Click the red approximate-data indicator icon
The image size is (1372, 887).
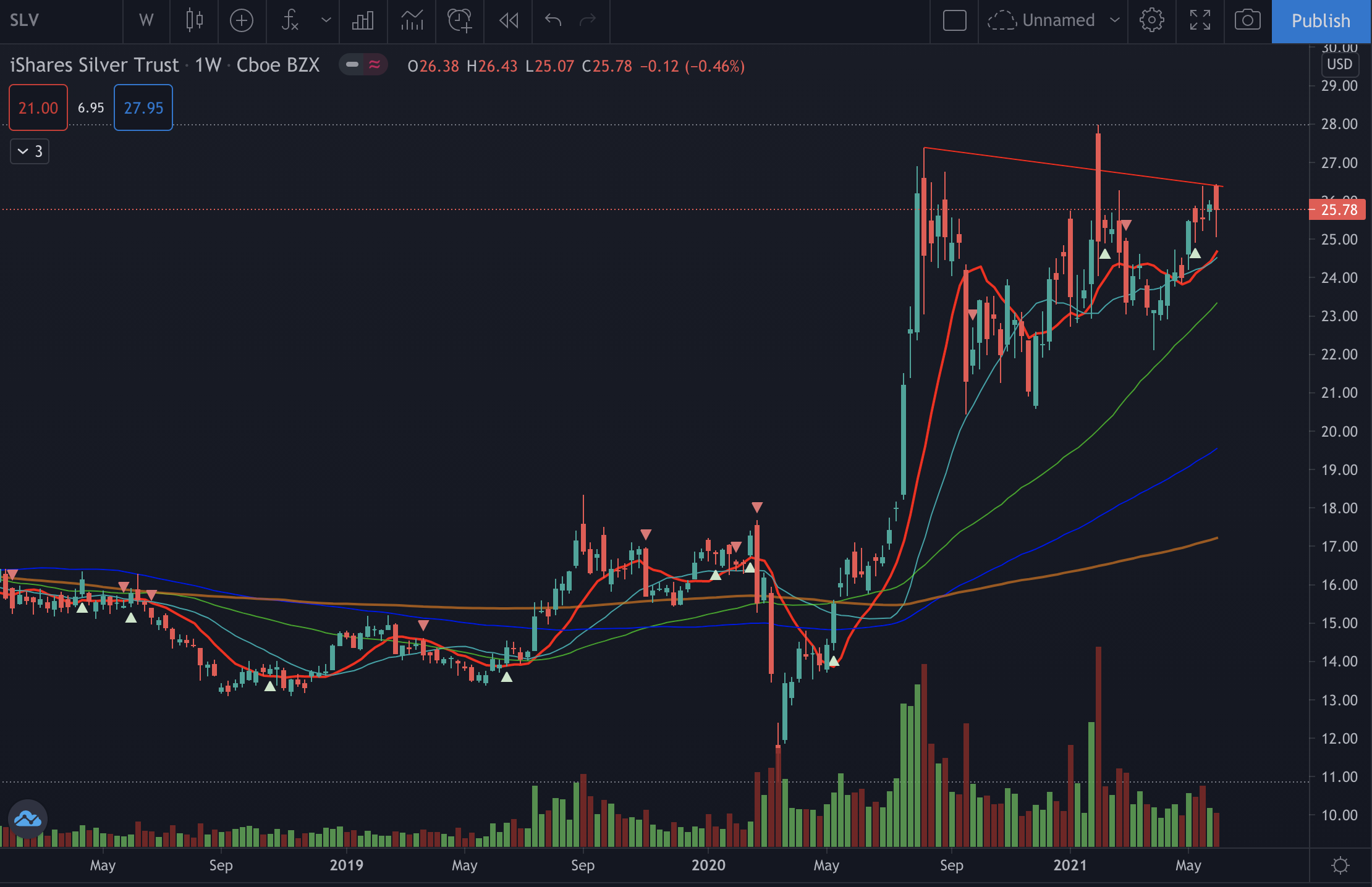[375, 65]
